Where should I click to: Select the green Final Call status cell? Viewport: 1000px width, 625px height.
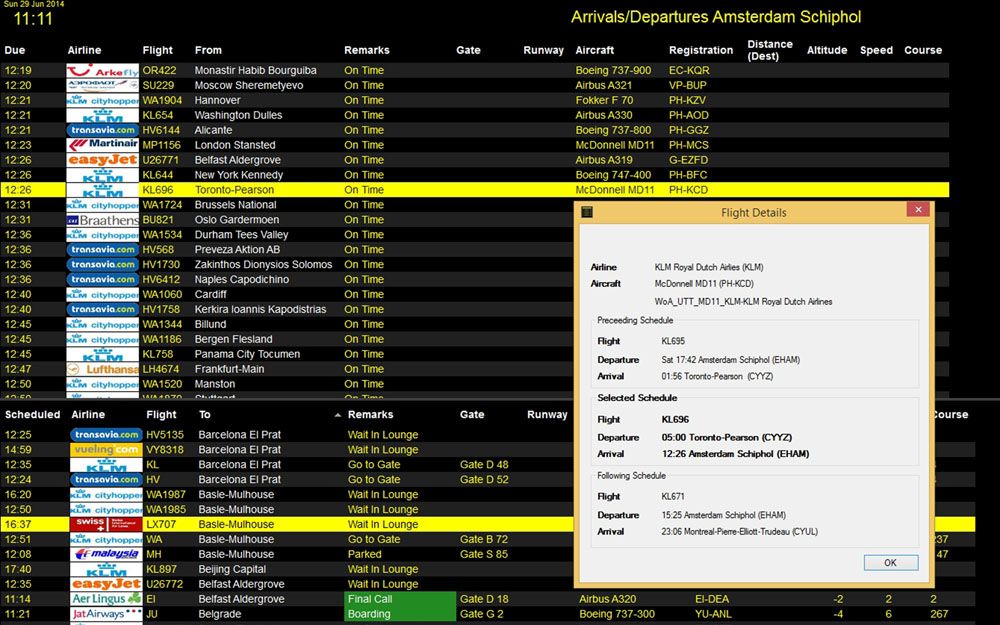point(398,599)
